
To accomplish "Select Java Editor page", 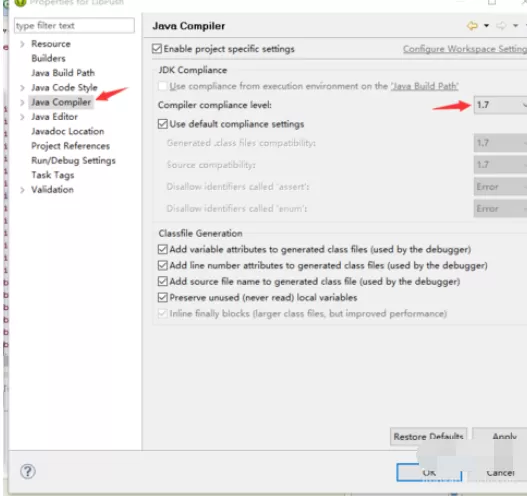I will 54,117.
